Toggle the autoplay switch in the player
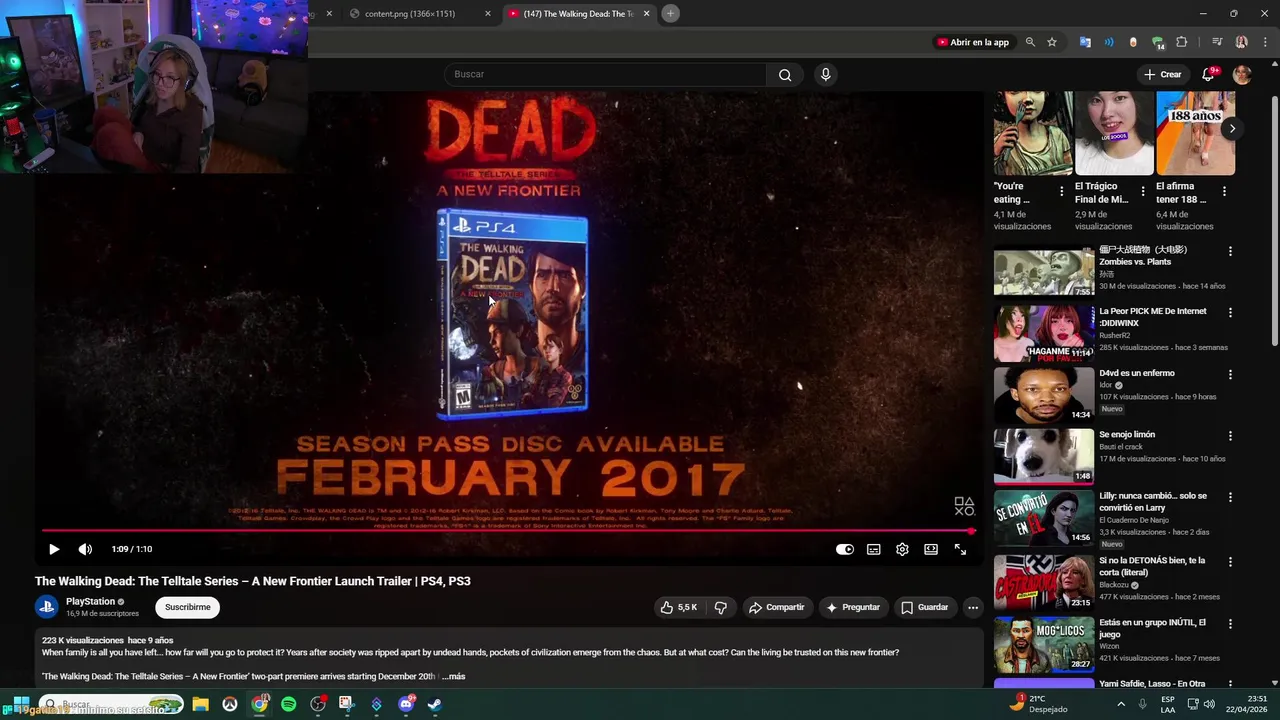The height and width of the screenshot is (720, 1280). point(845,549)
